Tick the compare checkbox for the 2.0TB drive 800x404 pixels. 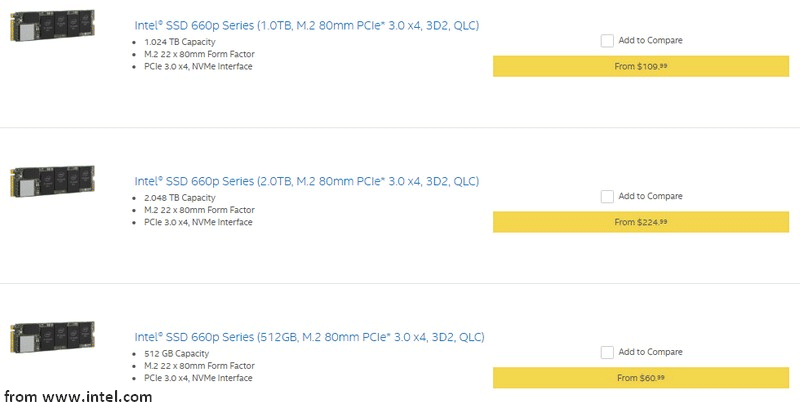pyautogui.click(x=607, y=196)
